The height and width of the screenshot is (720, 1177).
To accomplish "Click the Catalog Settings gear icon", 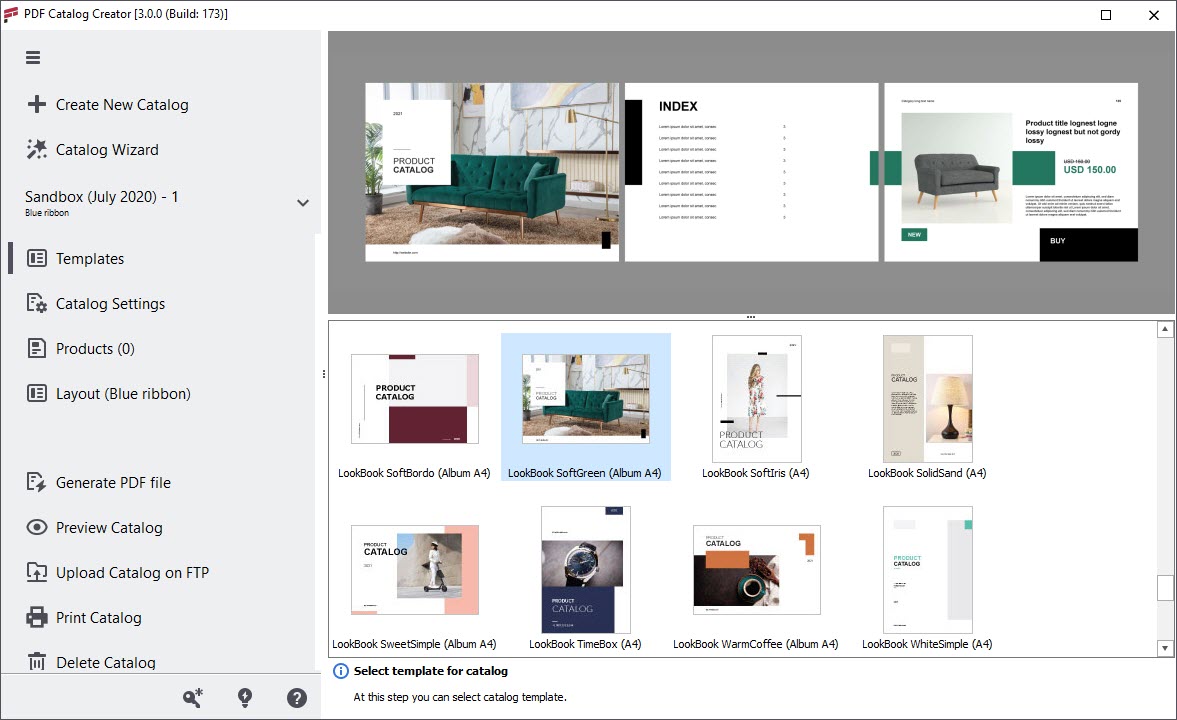I will pos(37,304).
